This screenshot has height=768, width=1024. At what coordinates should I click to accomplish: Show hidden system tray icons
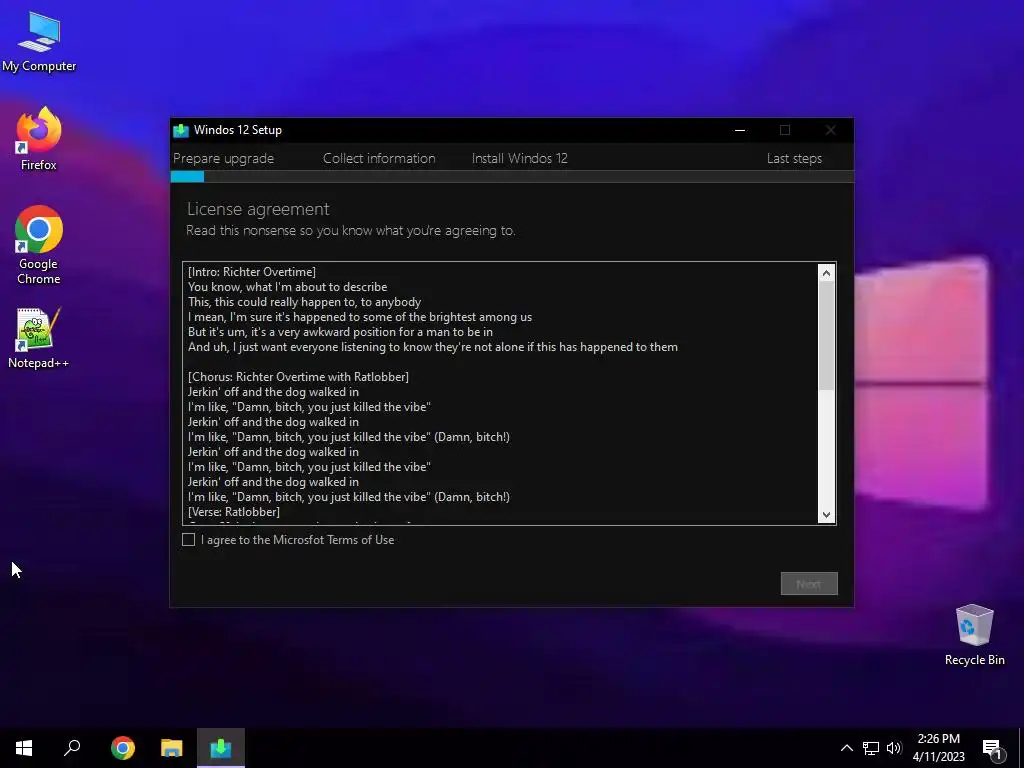(x=846, y=748)
